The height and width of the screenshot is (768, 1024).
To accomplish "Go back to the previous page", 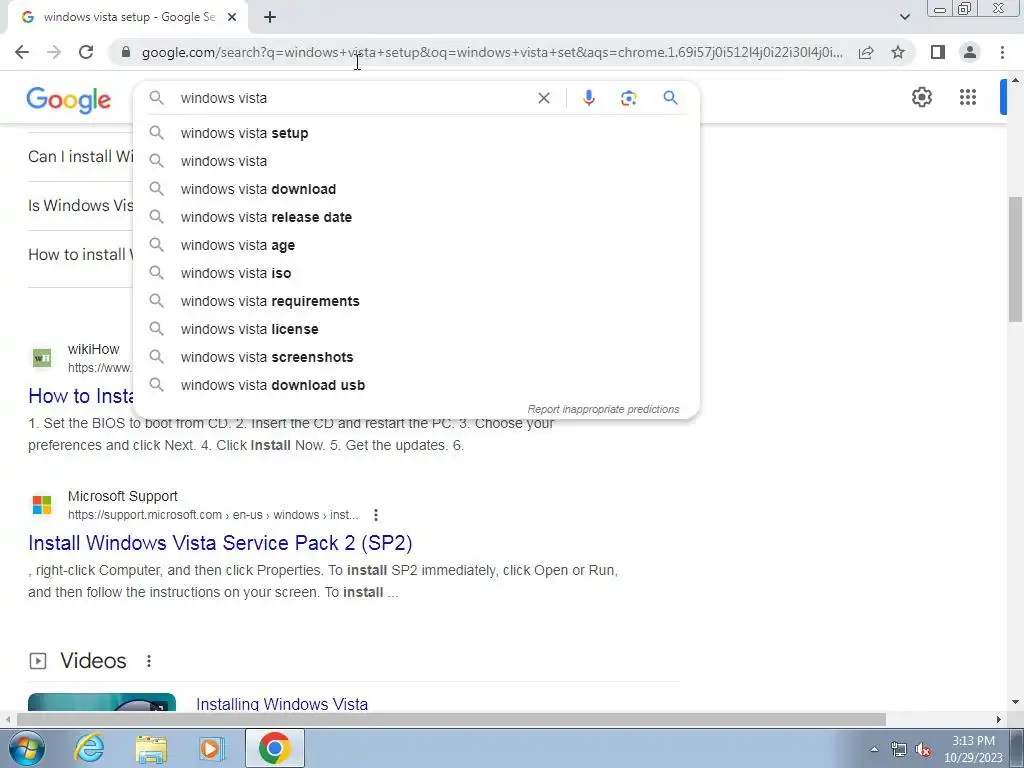I will [22, 52].
